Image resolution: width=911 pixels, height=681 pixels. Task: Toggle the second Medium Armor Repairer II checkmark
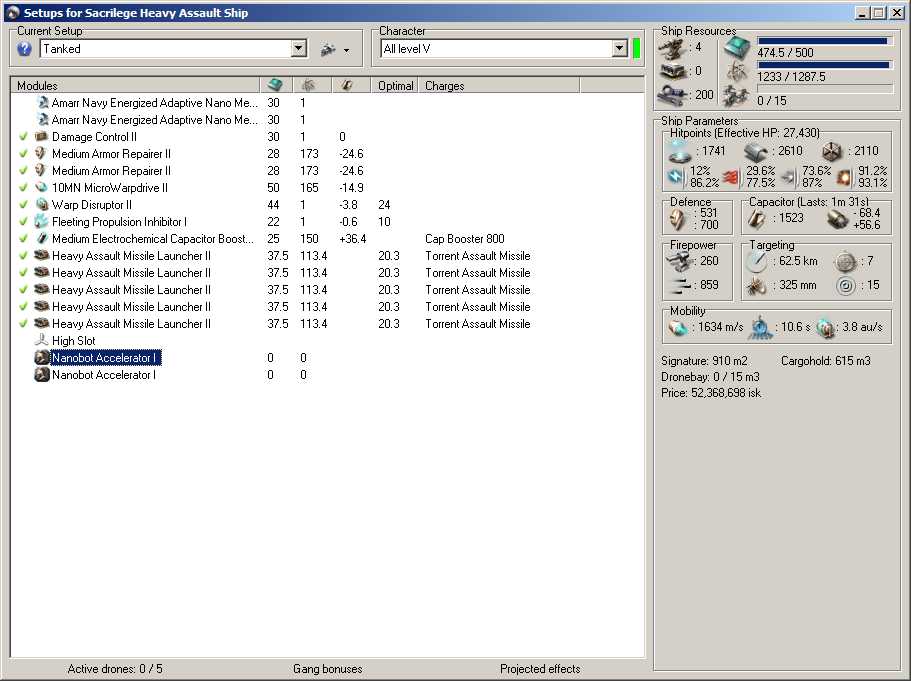coord(23,170)
